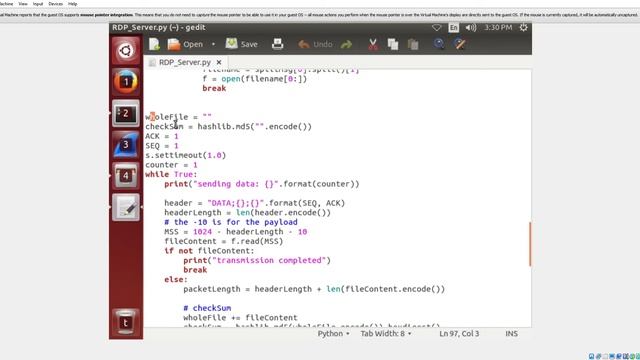Launch Firefox from the launcher
This screenshot has width=640, height=360.
point(126,82)
